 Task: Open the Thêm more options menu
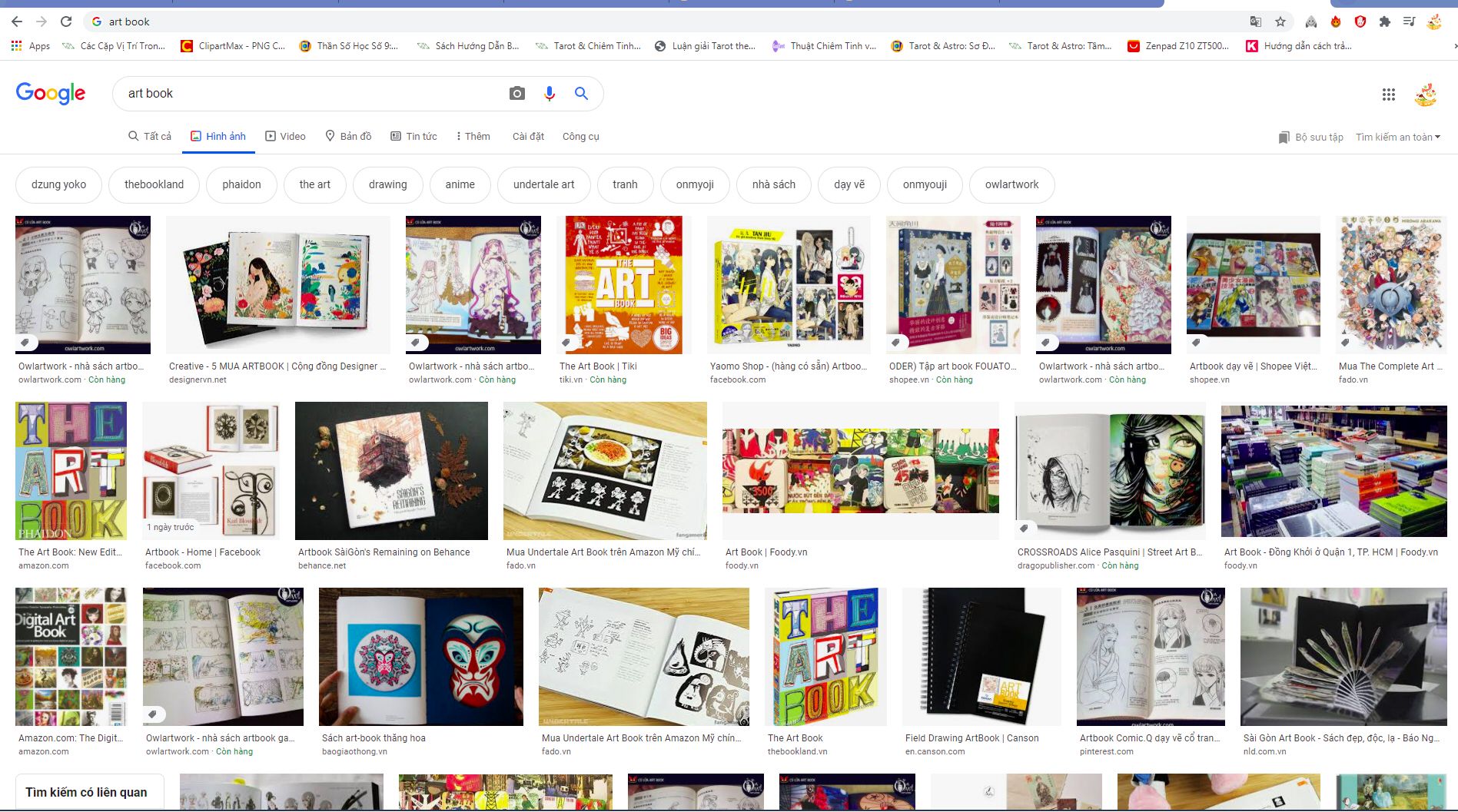[473, 136]
